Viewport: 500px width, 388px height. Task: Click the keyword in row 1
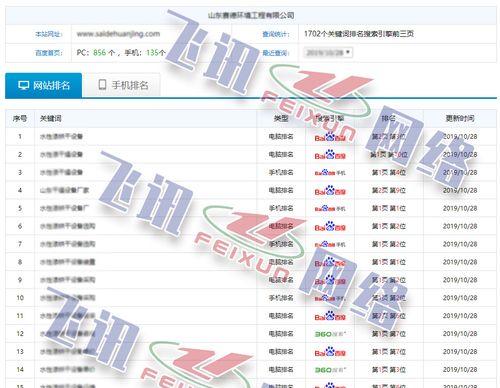click(x=61, y=136)
